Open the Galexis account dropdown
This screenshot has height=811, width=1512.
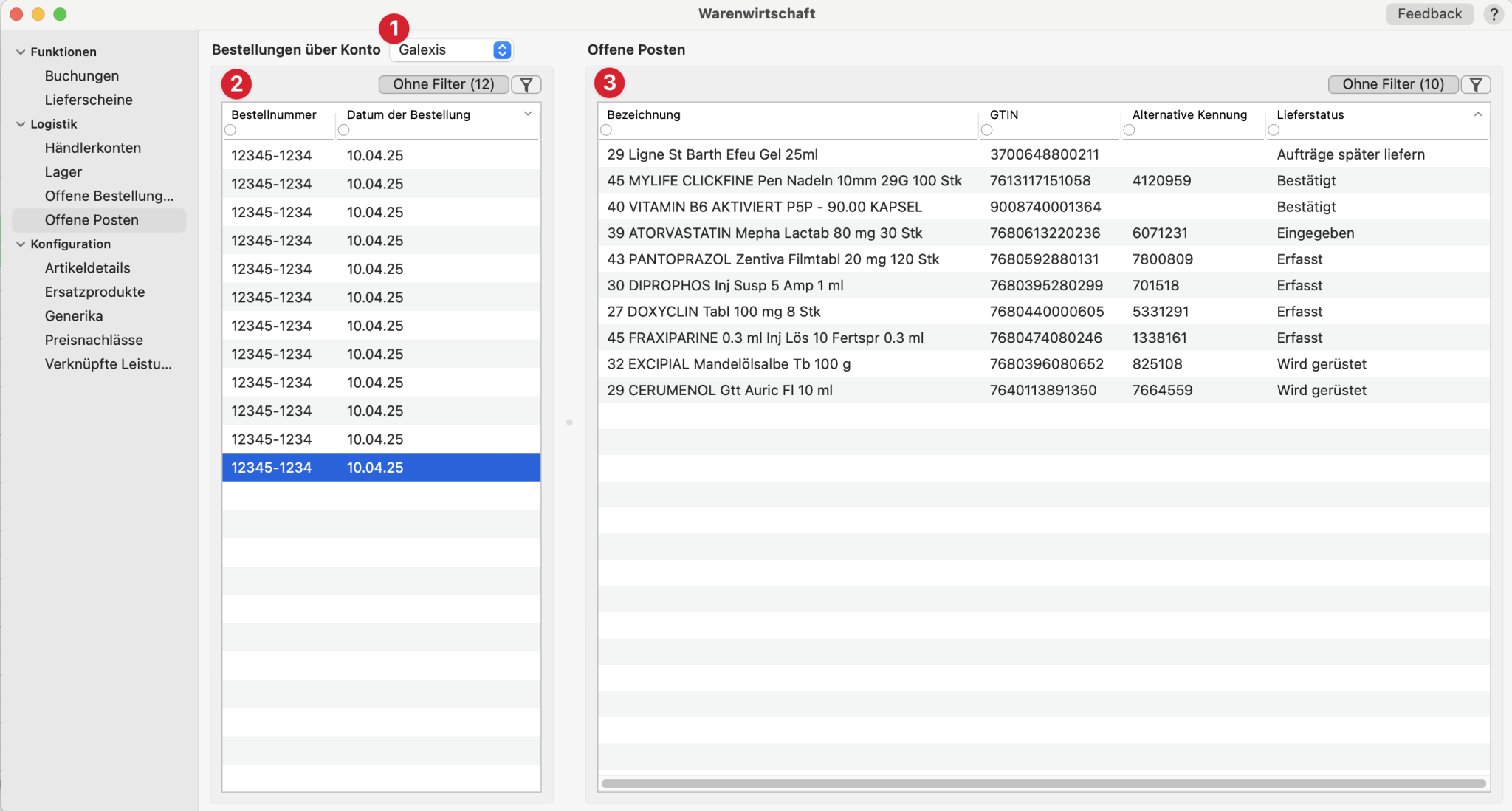(452, 49)
